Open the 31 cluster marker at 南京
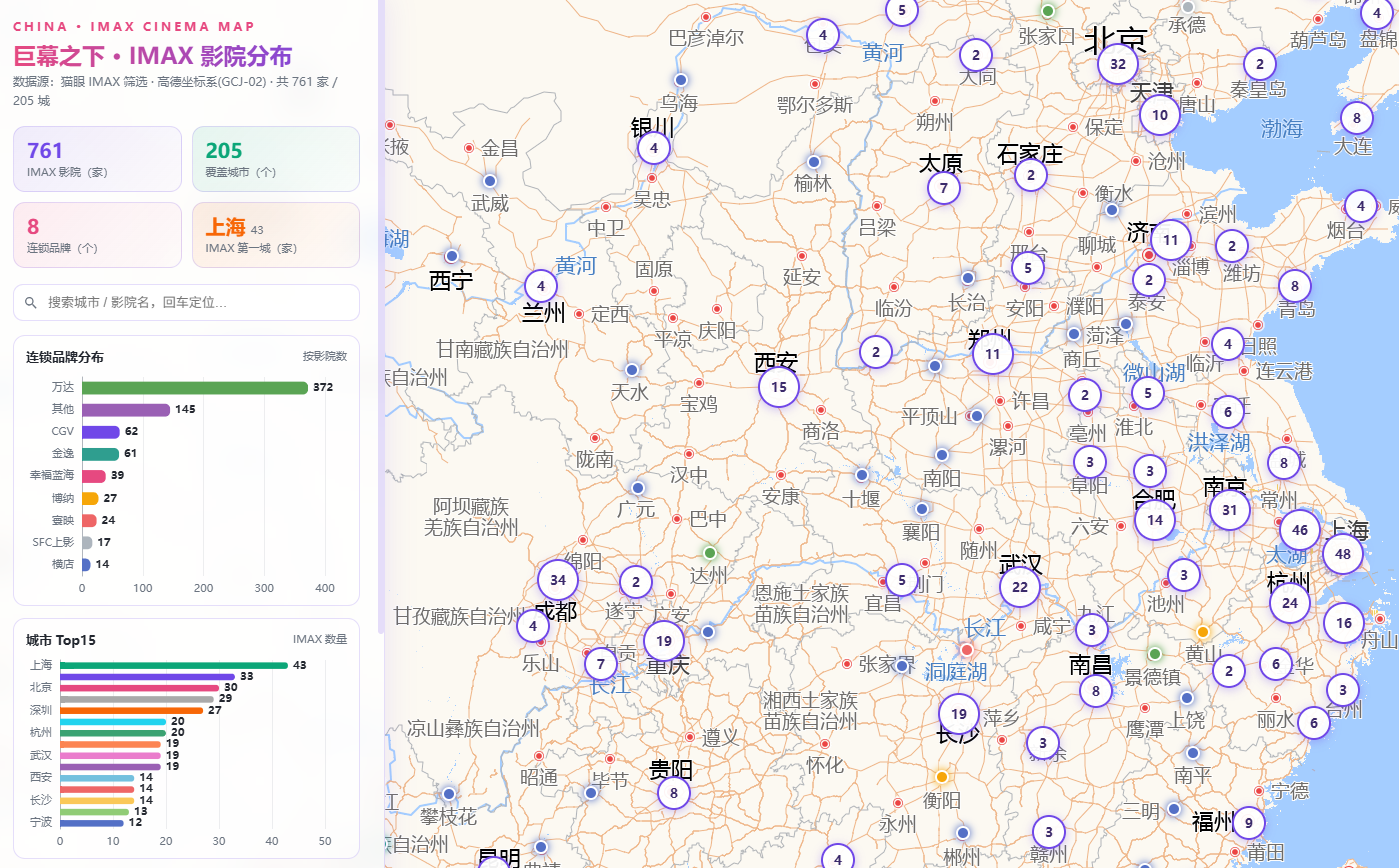 pyautogui.click(x=1230, y=510)
